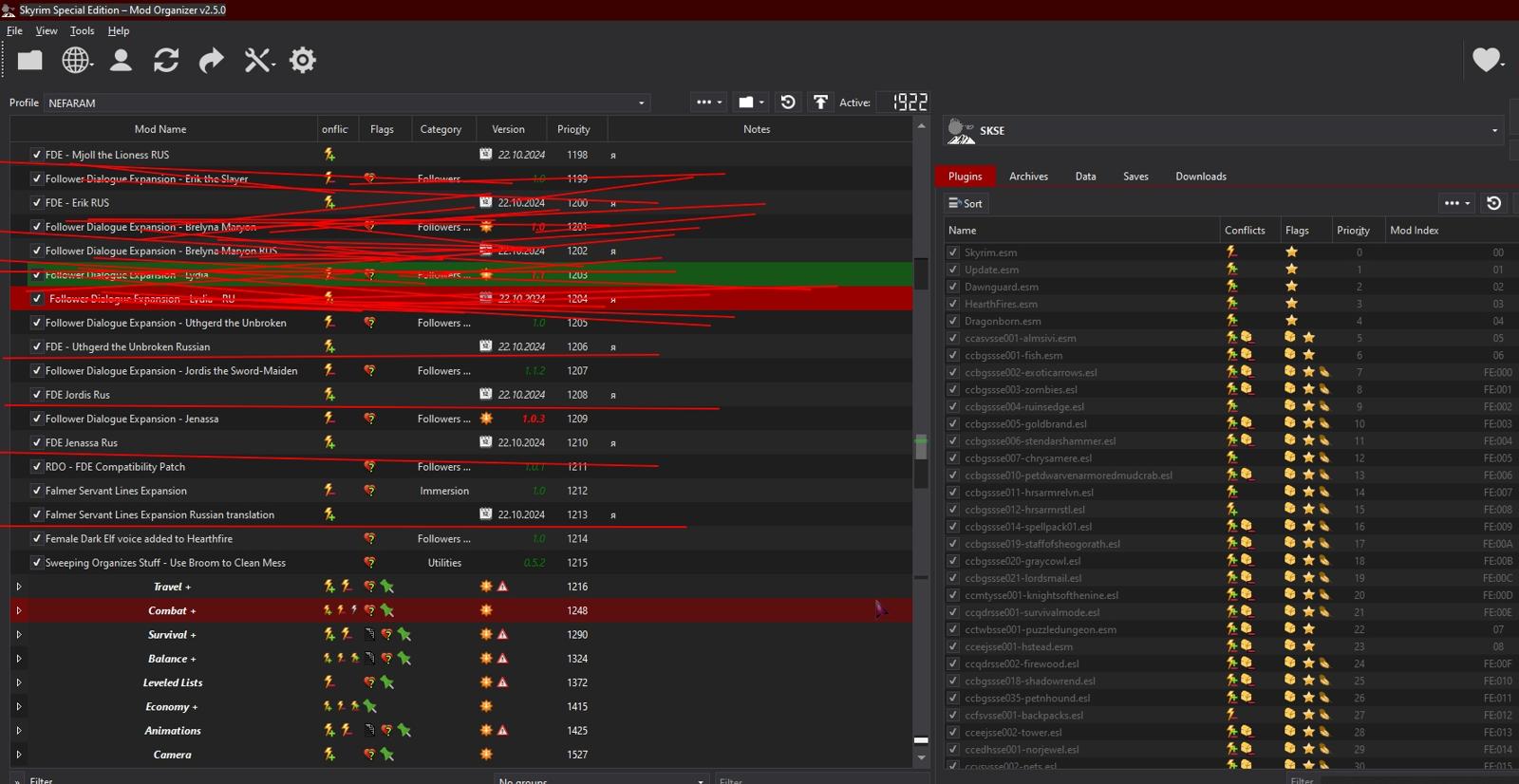This screenshot has height=784, width=1519.
Task: Open the Tools wrench and screwdriver icon
Action: point(257,61)
